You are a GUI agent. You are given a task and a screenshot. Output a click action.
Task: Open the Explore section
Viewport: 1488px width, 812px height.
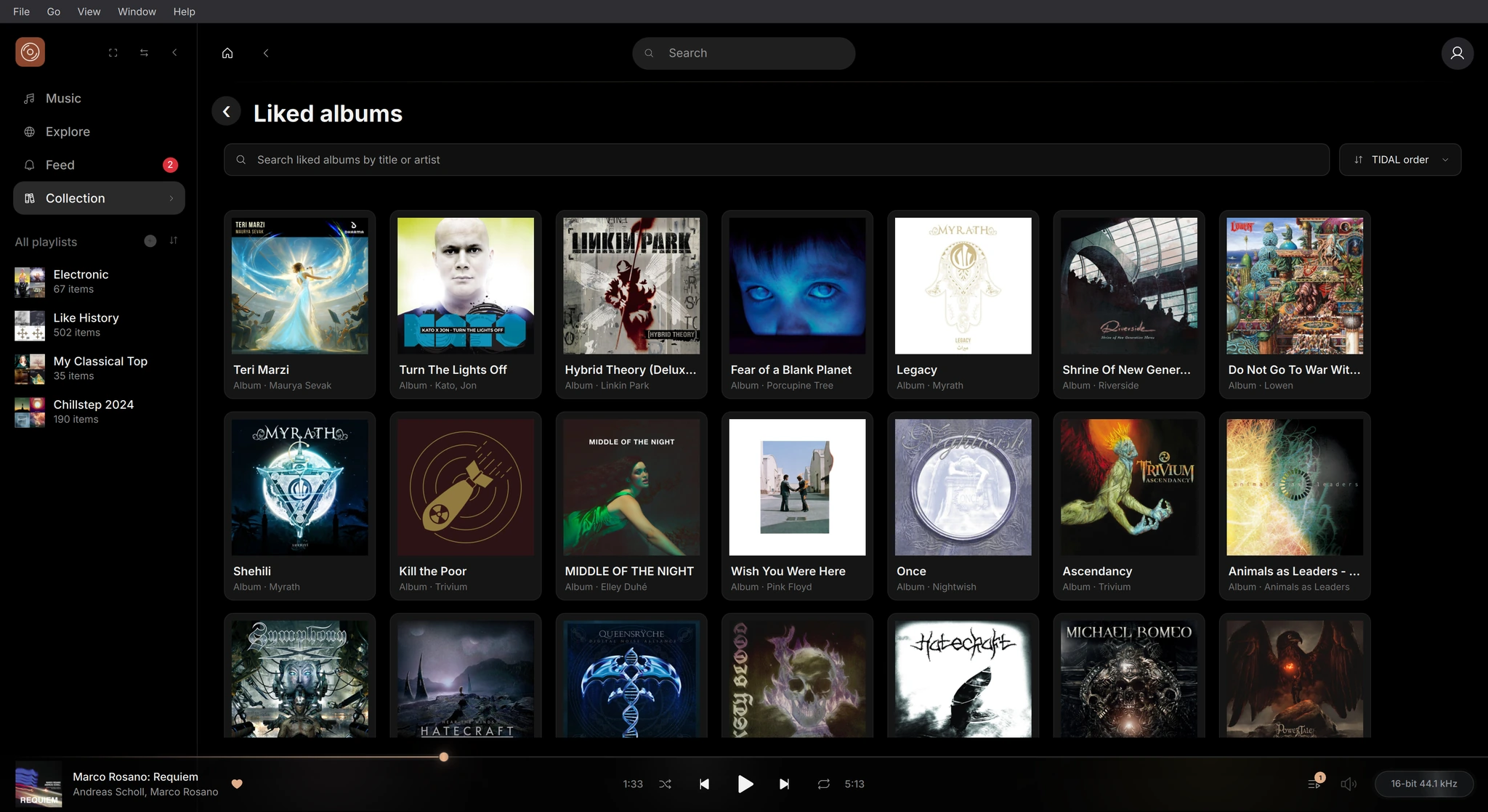(x=99, y=131)
